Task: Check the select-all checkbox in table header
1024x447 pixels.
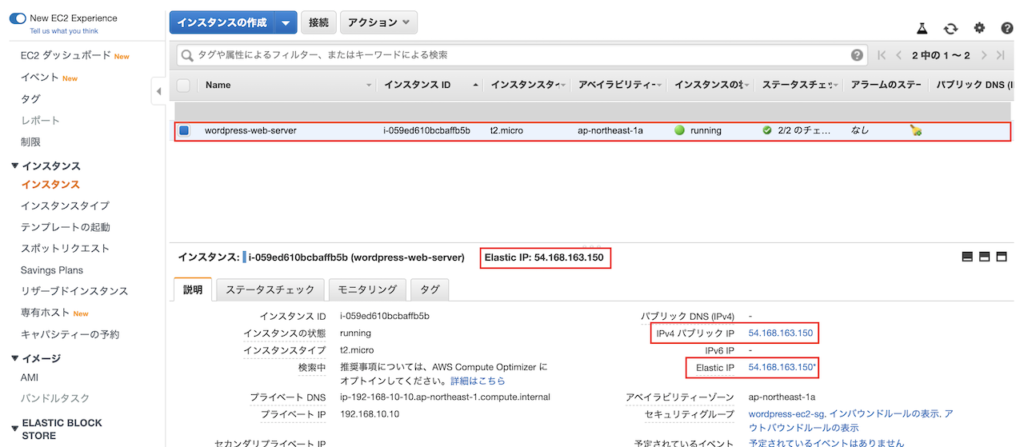Action: point(183,85)
